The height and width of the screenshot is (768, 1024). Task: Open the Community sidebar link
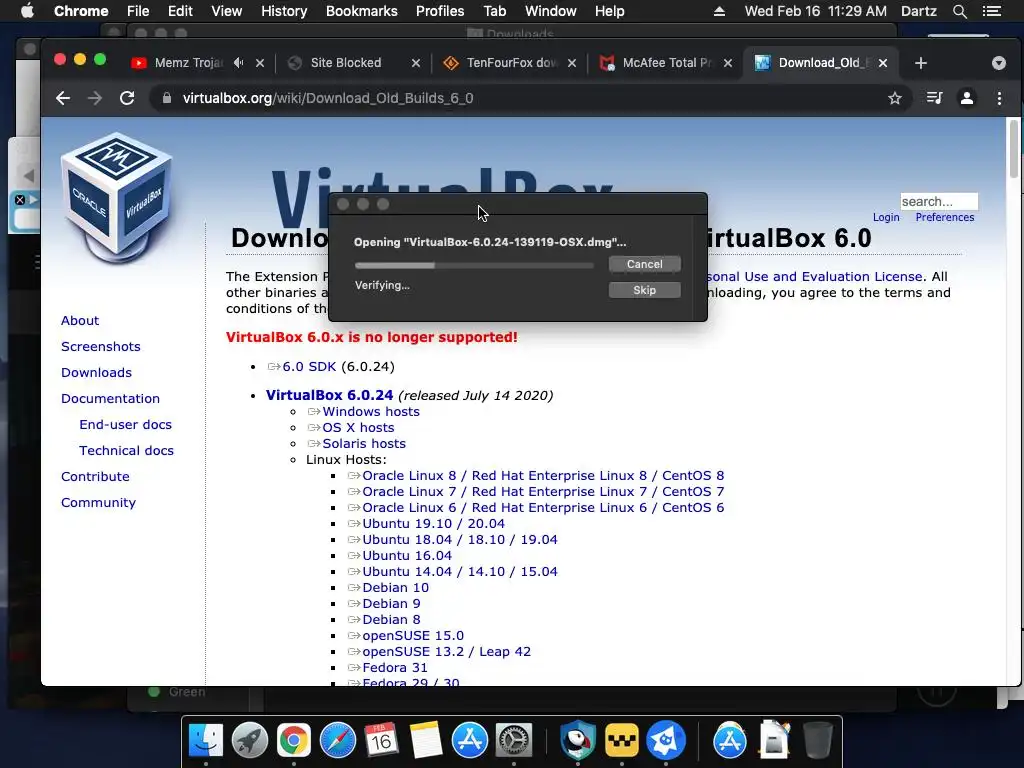[98, 503]
